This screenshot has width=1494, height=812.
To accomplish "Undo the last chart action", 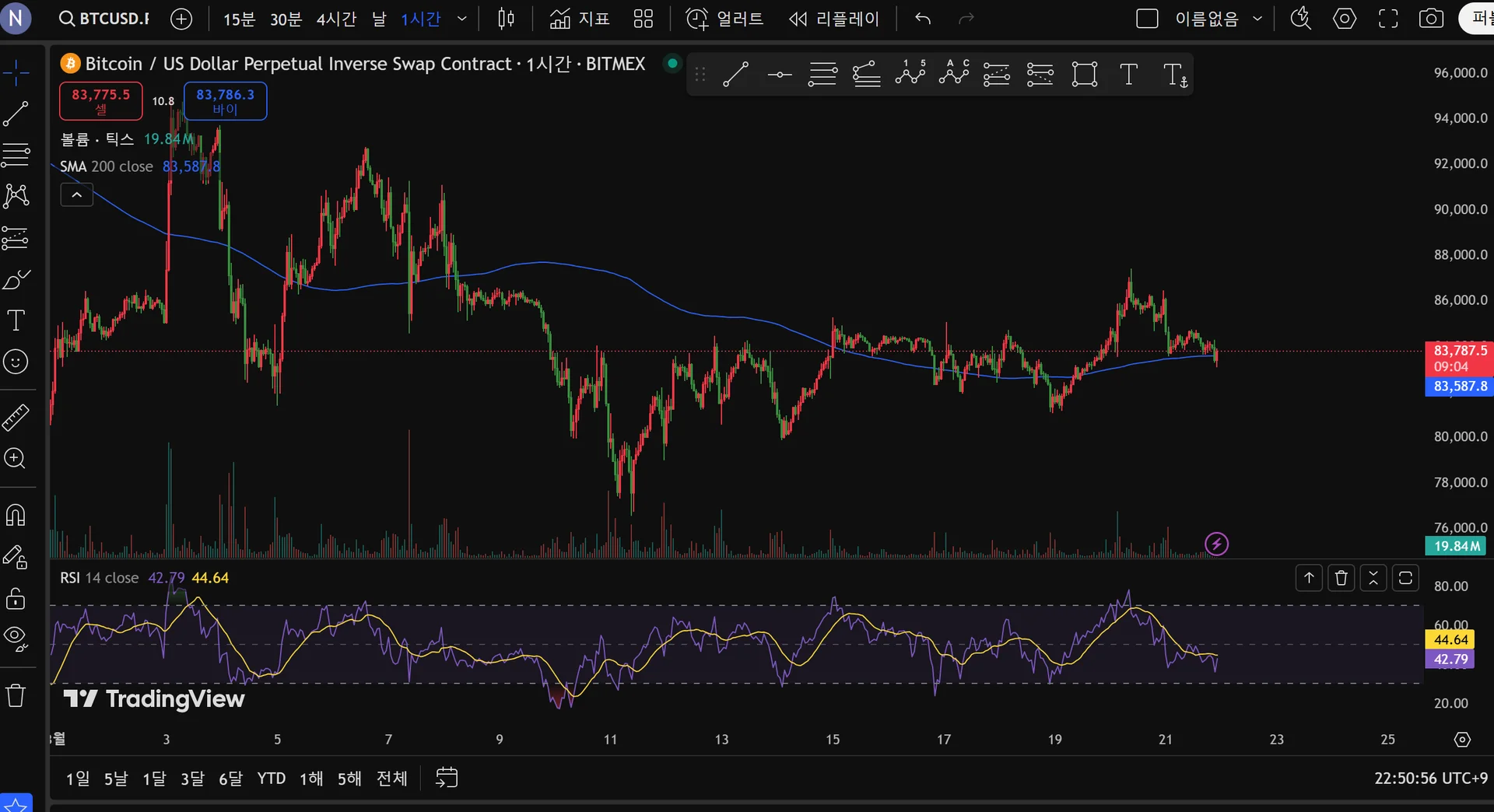I will click(x=923, y=19).
